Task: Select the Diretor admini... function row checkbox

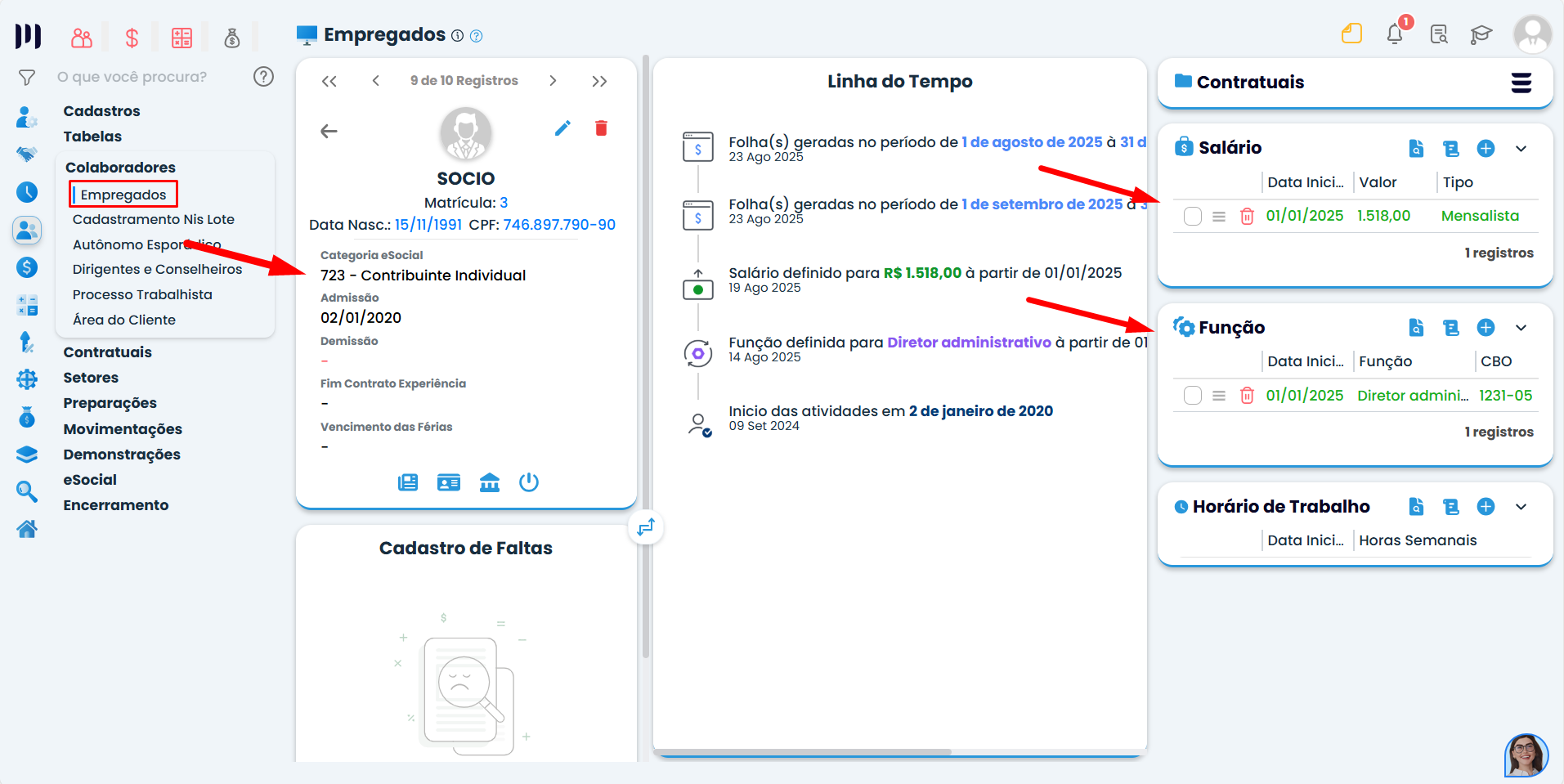Action: click(1193, 396)
